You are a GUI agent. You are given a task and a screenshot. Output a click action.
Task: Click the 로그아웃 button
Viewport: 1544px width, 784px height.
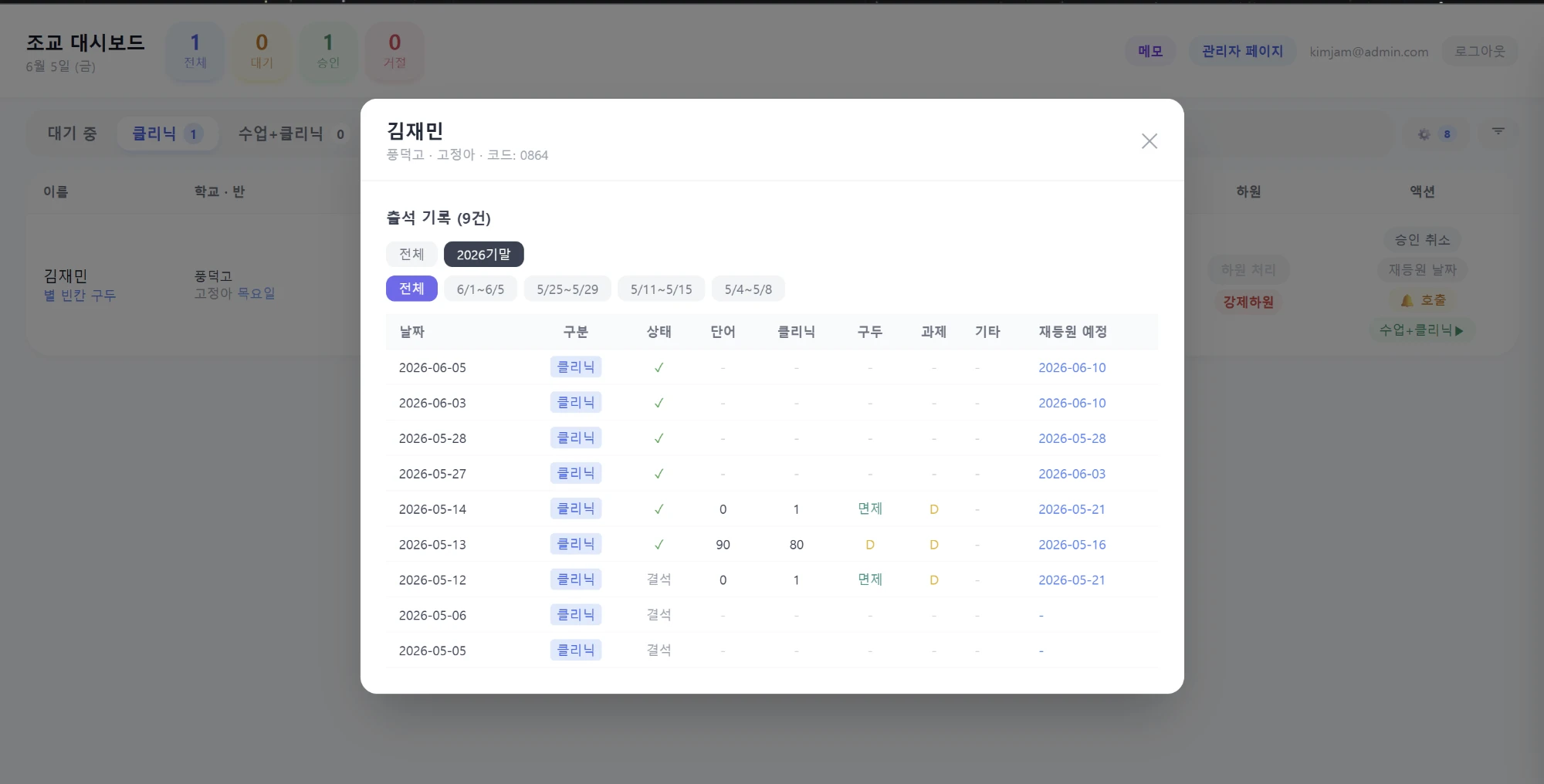click(x=1480, y=51)
